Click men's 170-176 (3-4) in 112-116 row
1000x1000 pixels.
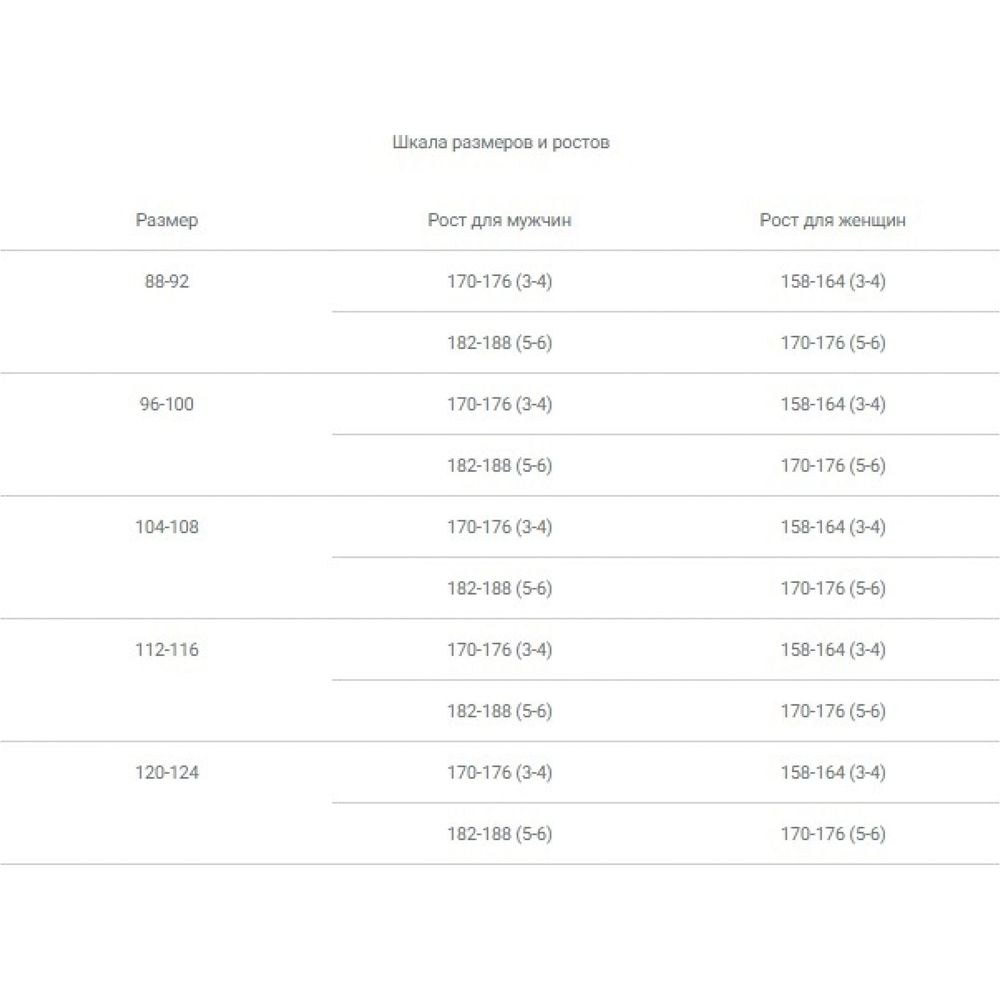click(x=499, y=650)
